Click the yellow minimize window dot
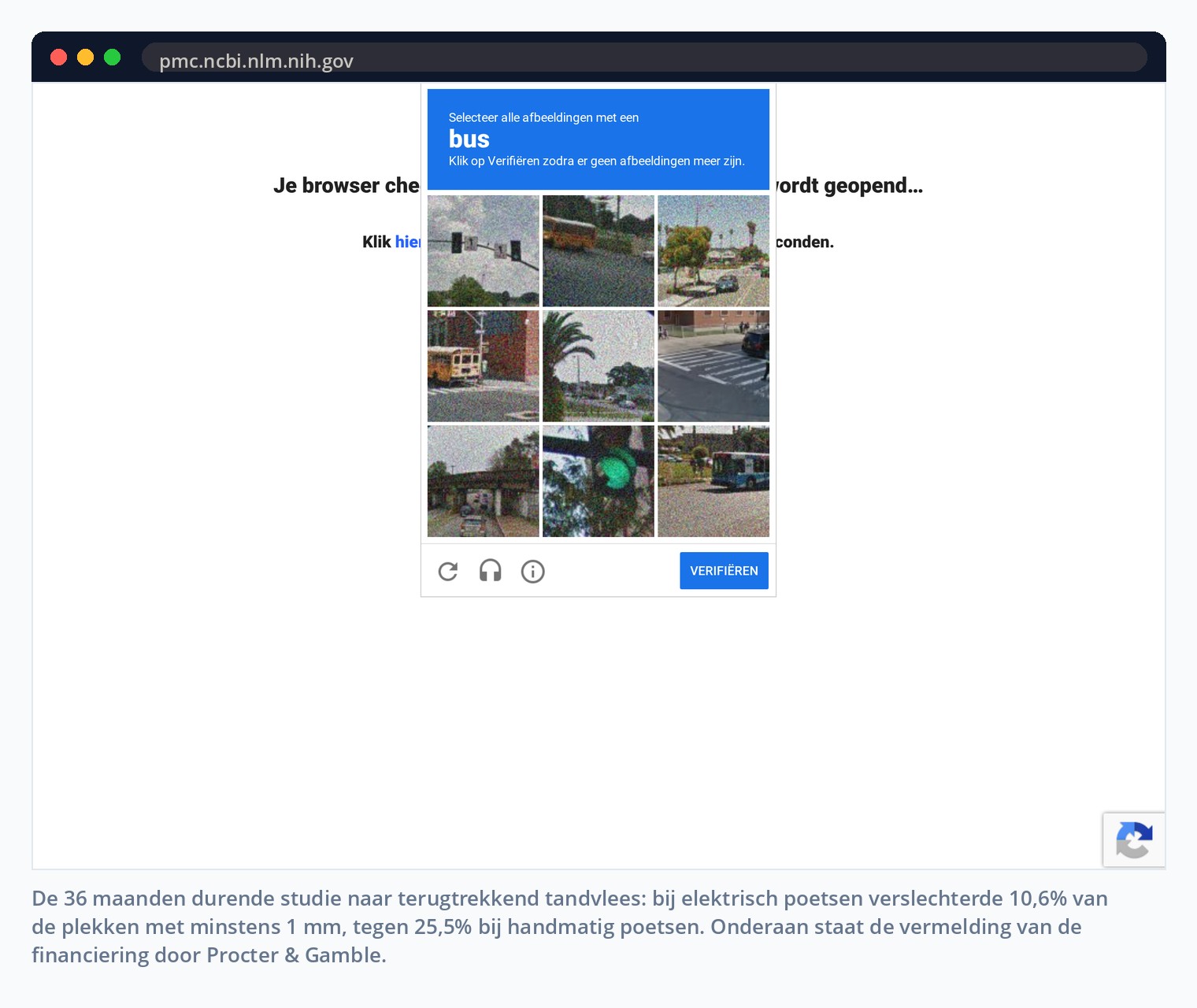The height and width of the screenshot is (1008, 1197). tap(86, 57)
